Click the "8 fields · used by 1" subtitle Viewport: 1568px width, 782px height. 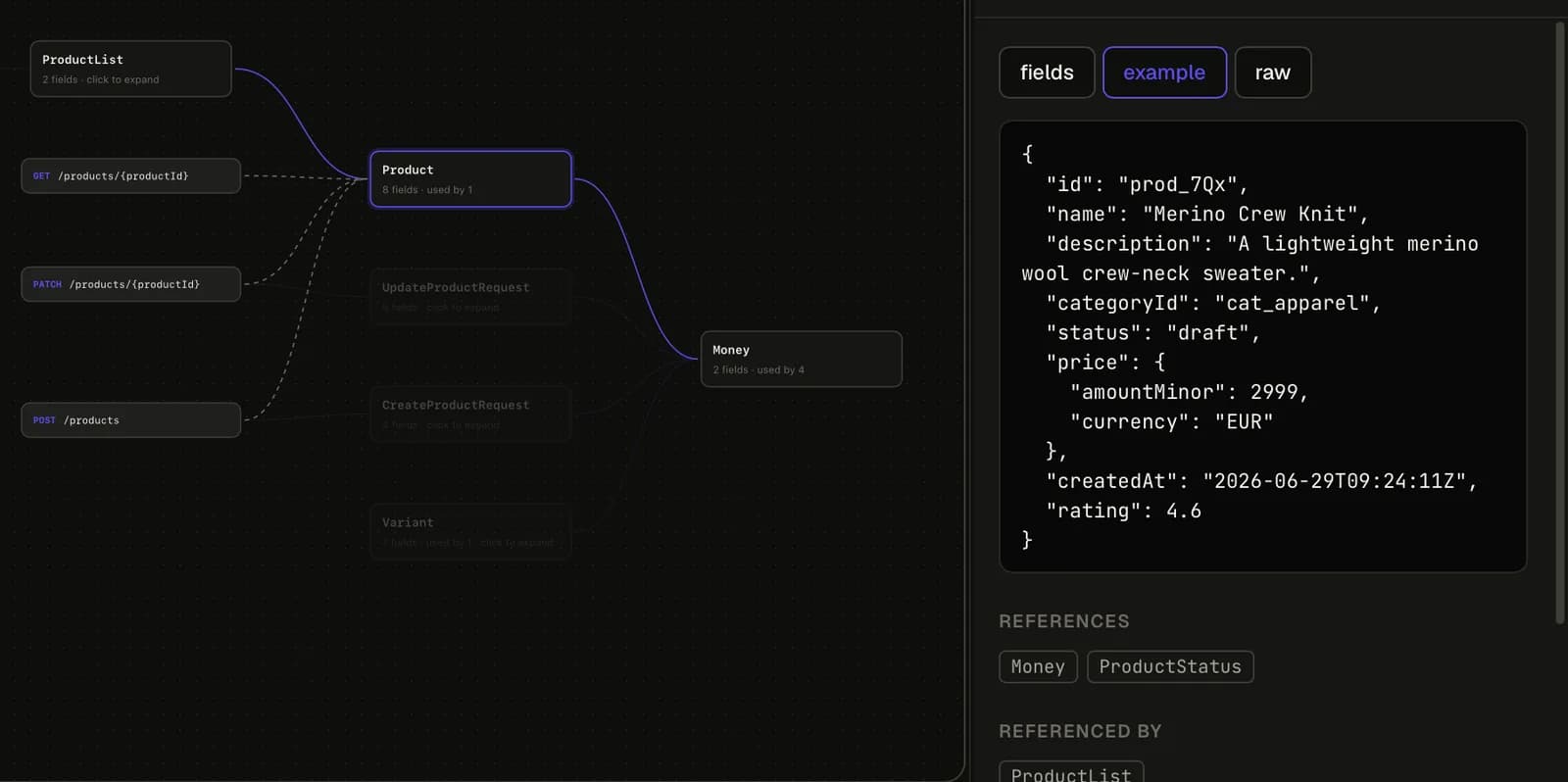coord(427,190)
